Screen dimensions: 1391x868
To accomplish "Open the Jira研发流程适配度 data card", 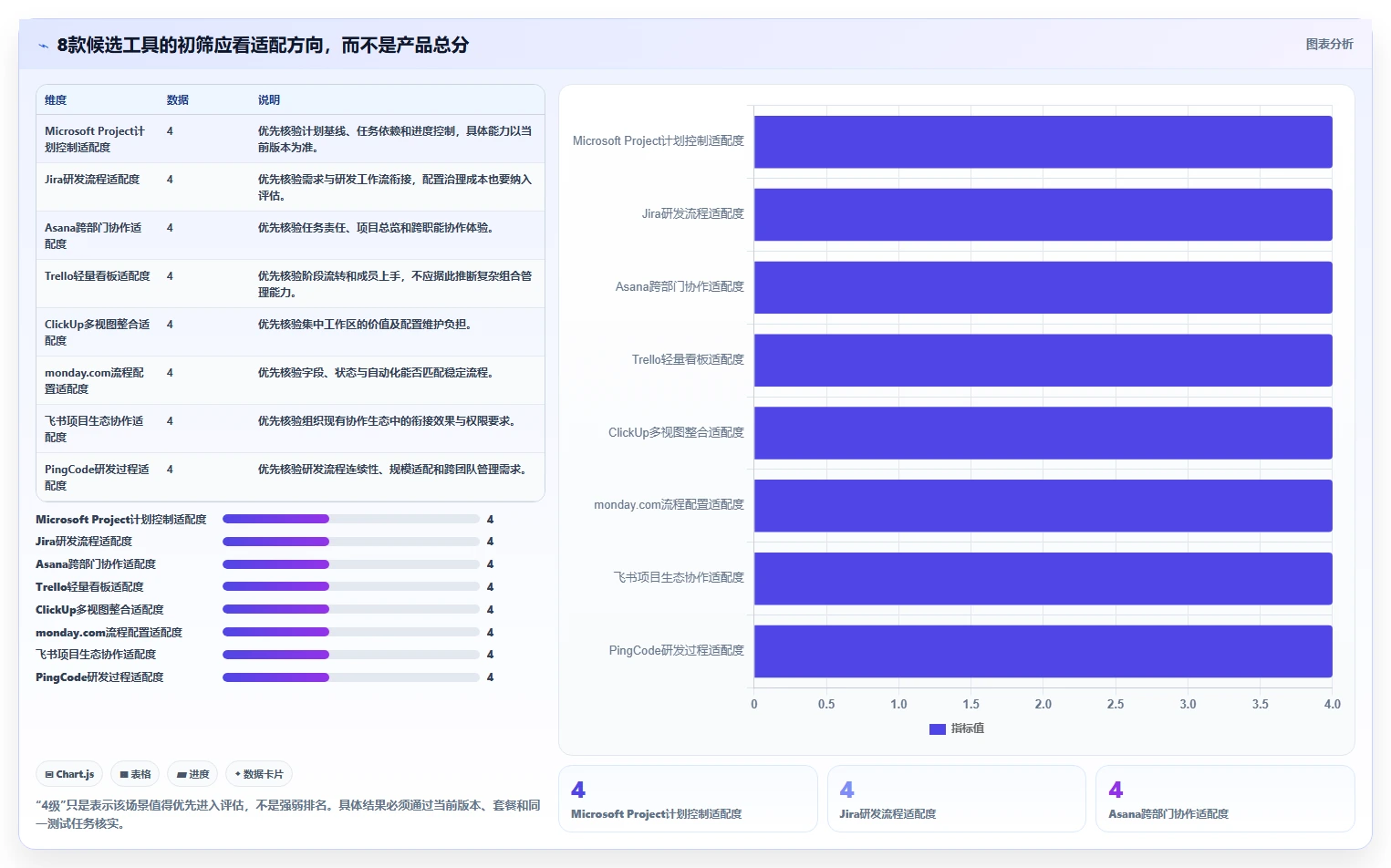I will click(x=956, y=799).
